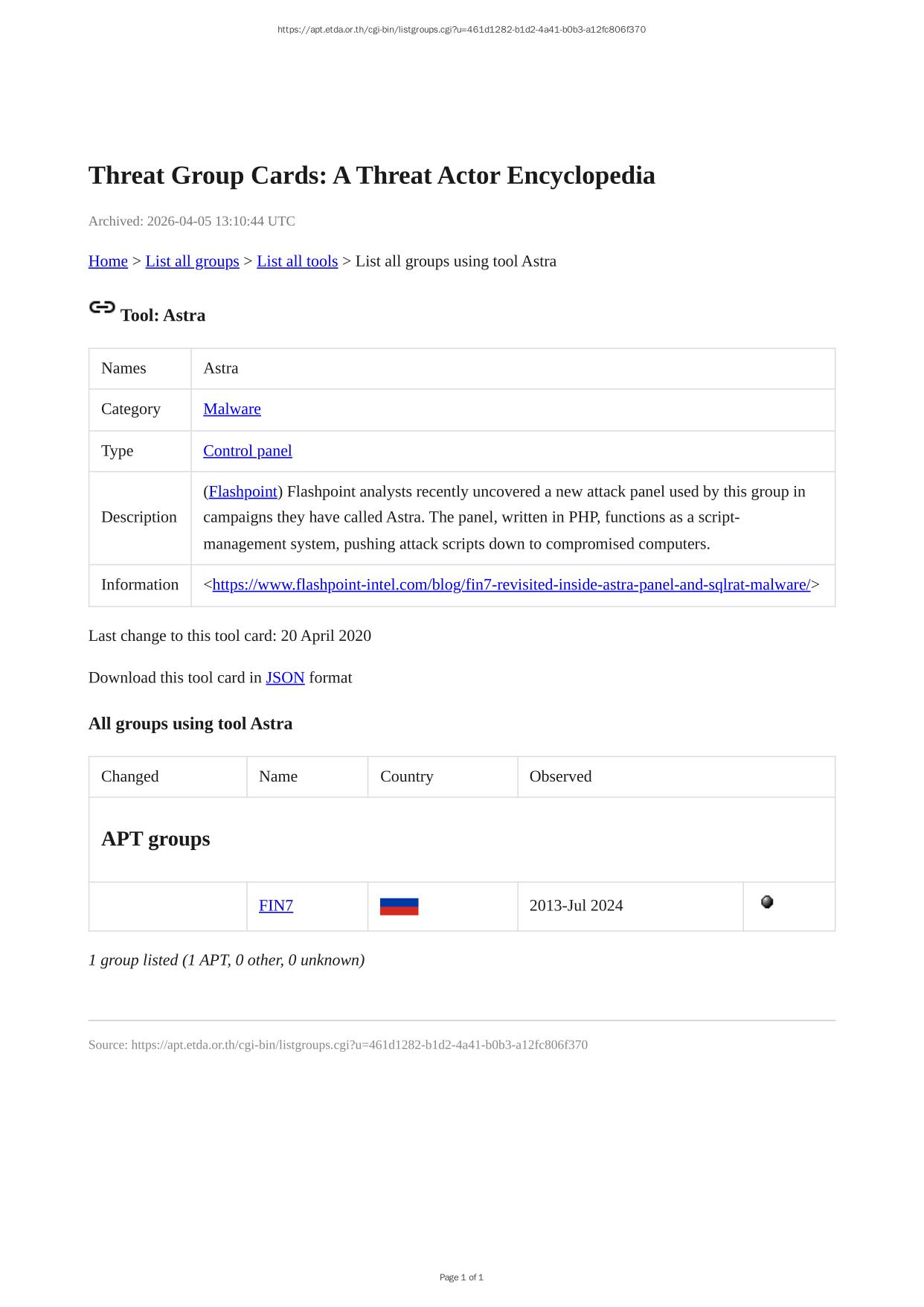Open the Home breadcrumb link
This screenshot has height=1307, width=924.
[x=108, y=261]
